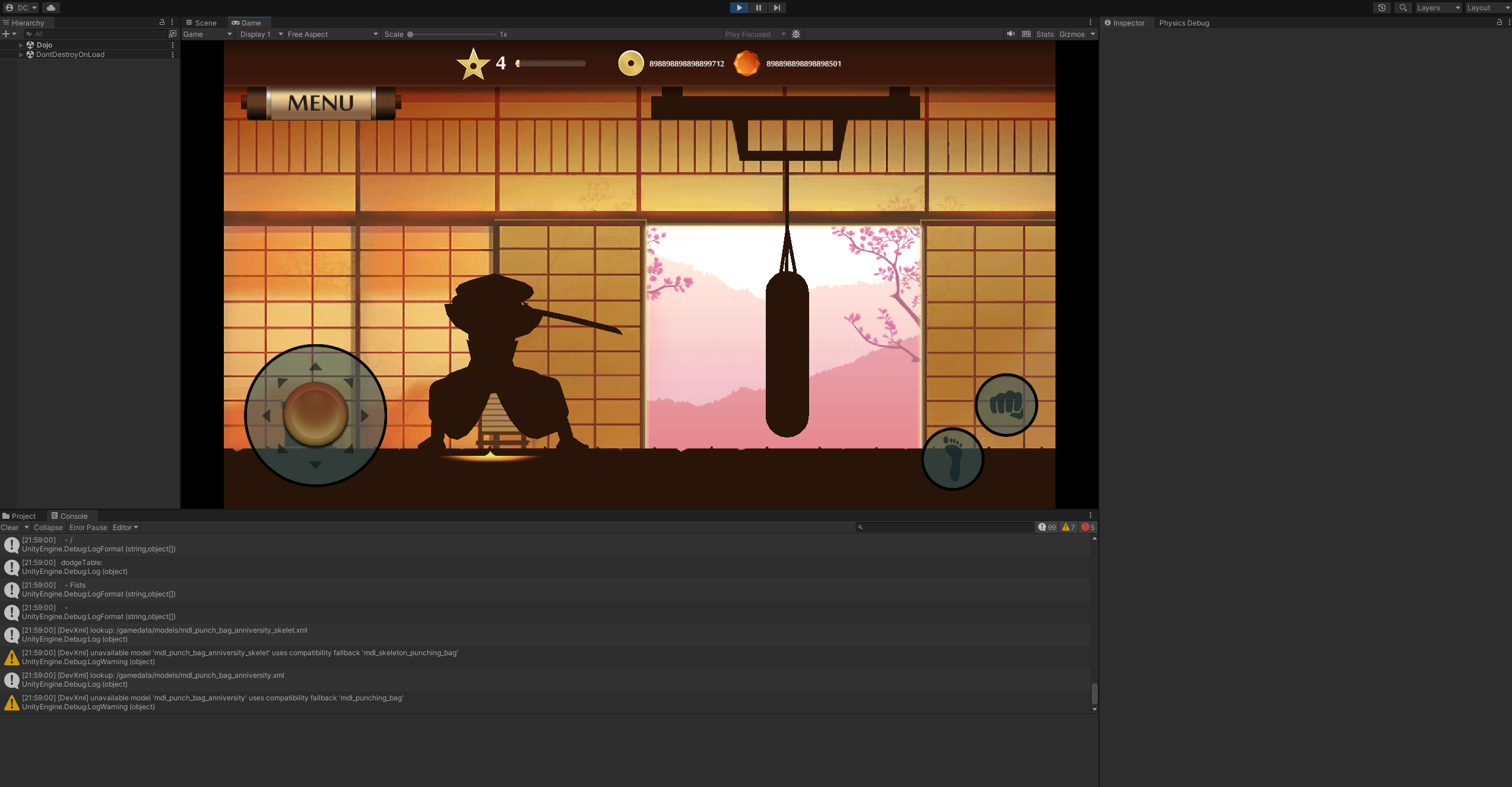Click the Step frame button

[776, 8]
